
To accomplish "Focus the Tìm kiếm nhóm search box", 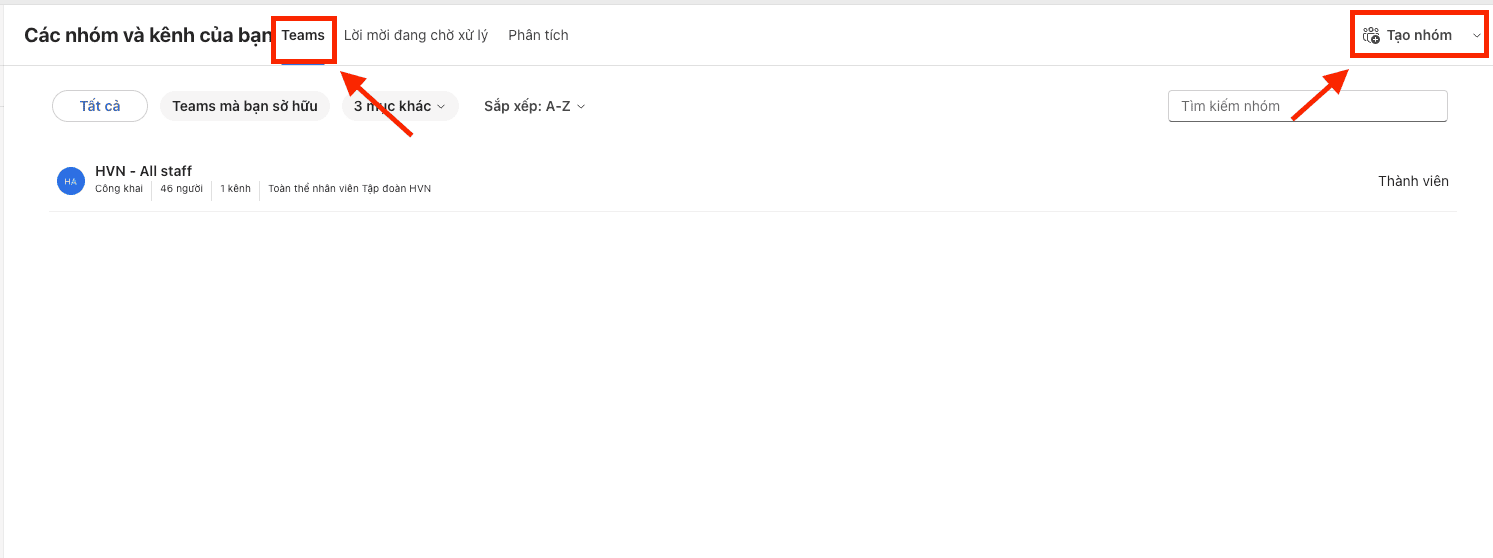I will pos(1307,106).
